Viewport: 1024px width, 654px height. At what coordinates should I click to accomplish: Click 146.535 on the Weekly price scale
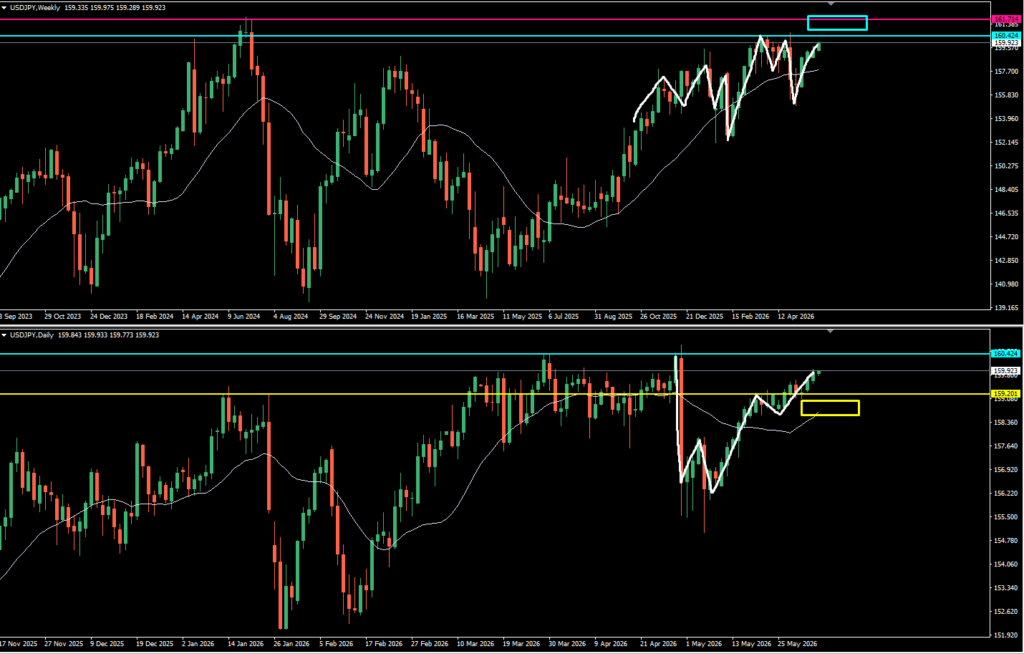pyautogui.click(x=1006, y=213)
